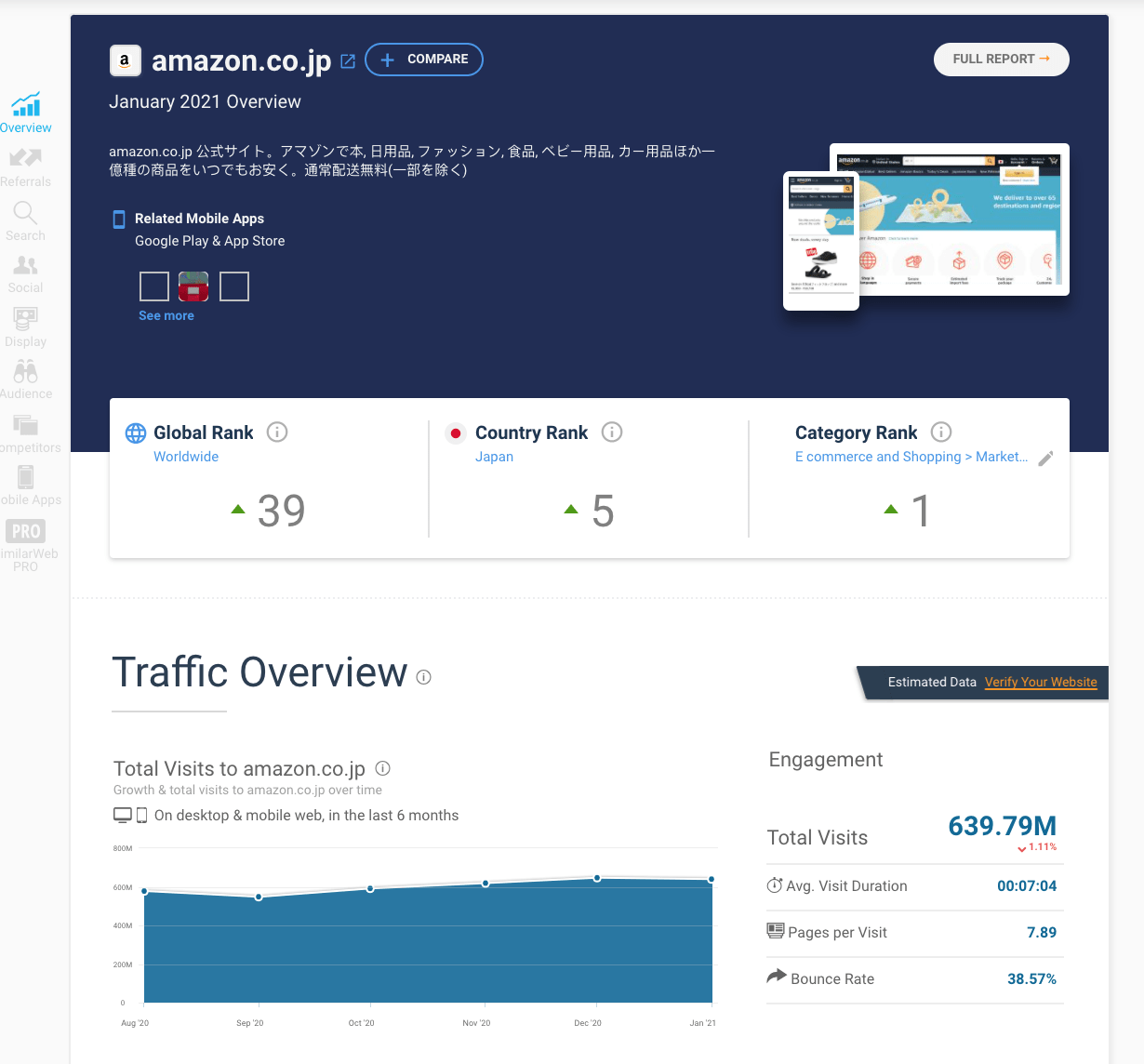
Task: Open the Worldwide rank link
Action: tap(186, 457)
